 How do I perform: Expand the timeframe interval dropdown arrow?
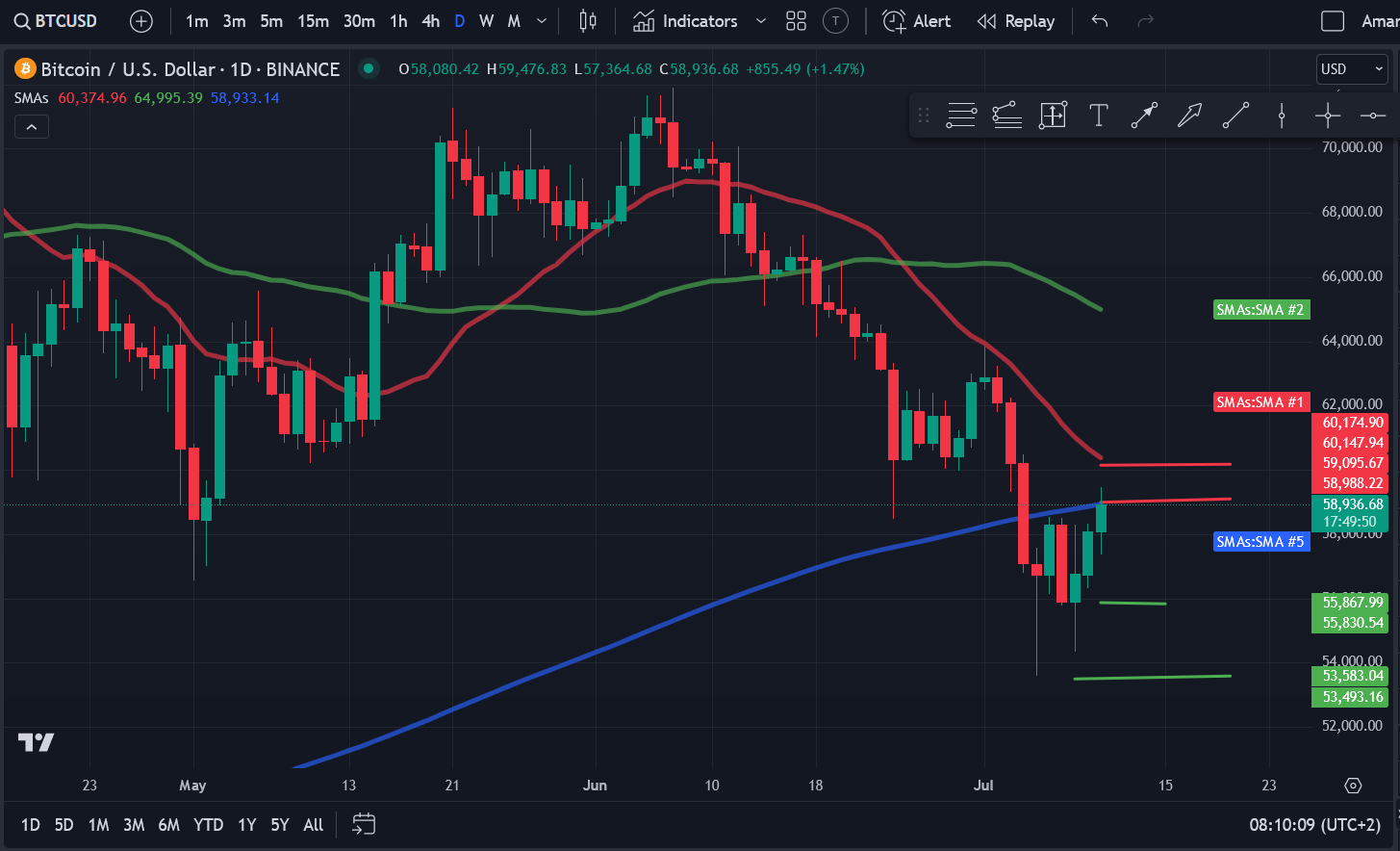pos(542,21)
